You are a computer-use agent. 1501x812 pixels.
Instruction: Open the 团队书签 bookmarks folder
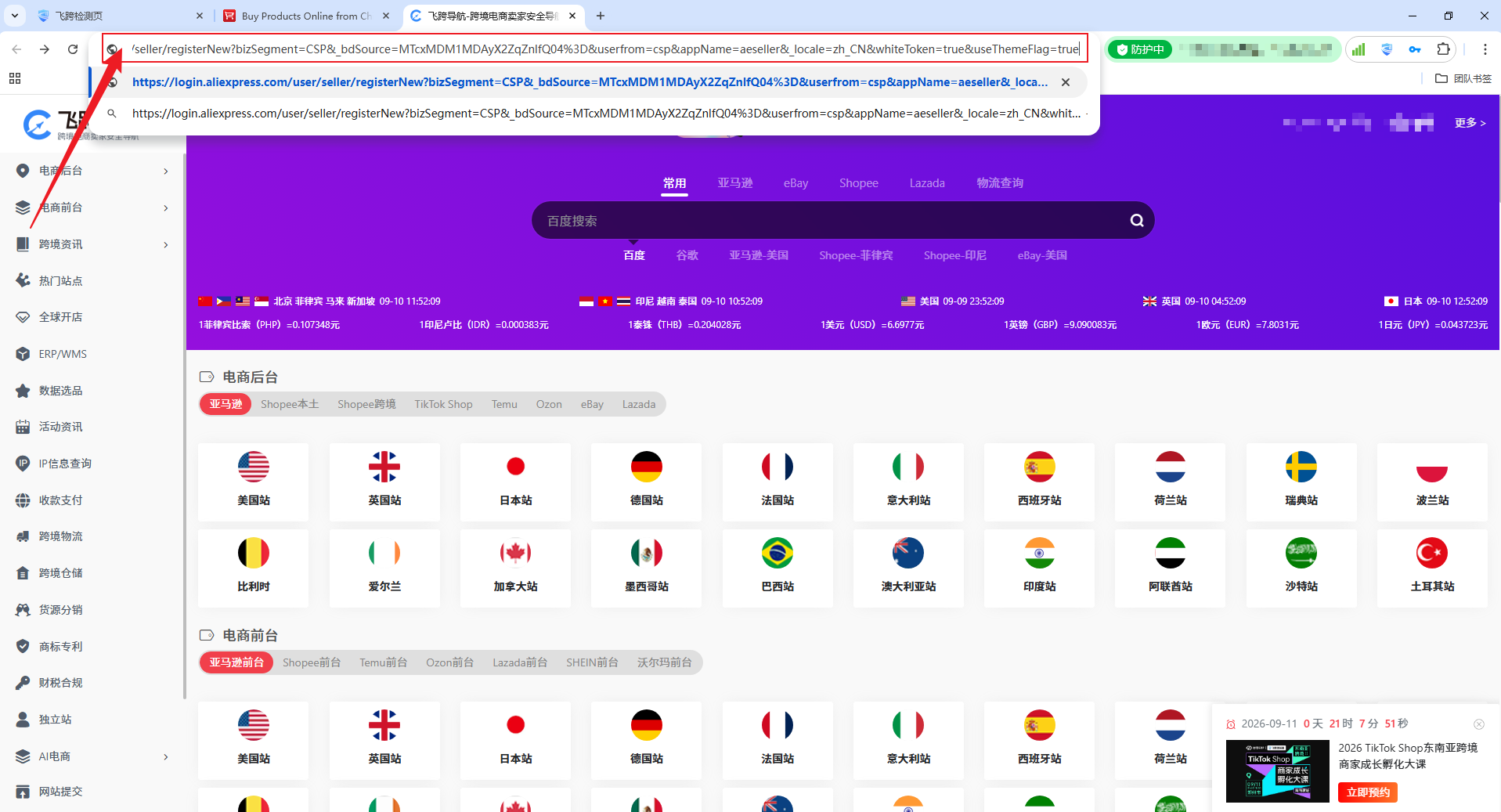pyautogui.click(x=1463, y=78)
